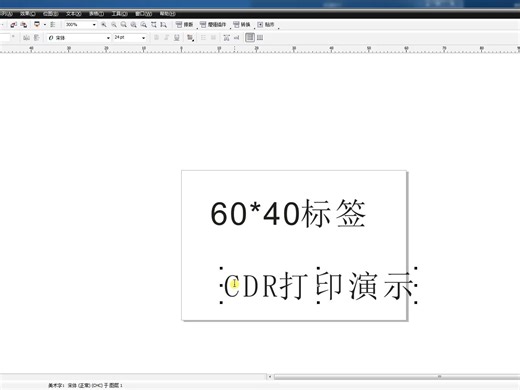Click the input field at left of property bar
The image size is (520, 390).
[5, 38]
